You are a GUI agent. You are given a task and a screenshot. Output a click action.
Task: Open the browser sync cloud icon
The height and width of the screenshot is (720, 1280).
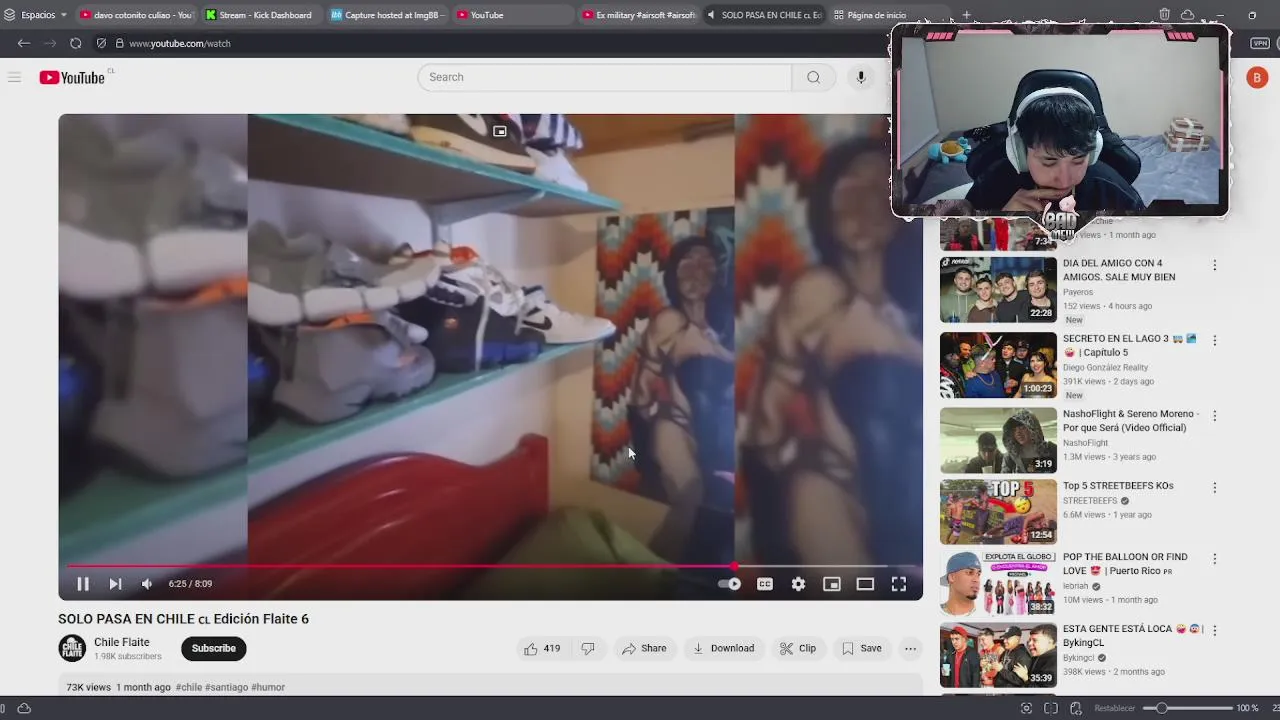pyautogui.click(x=1187, y=15)
